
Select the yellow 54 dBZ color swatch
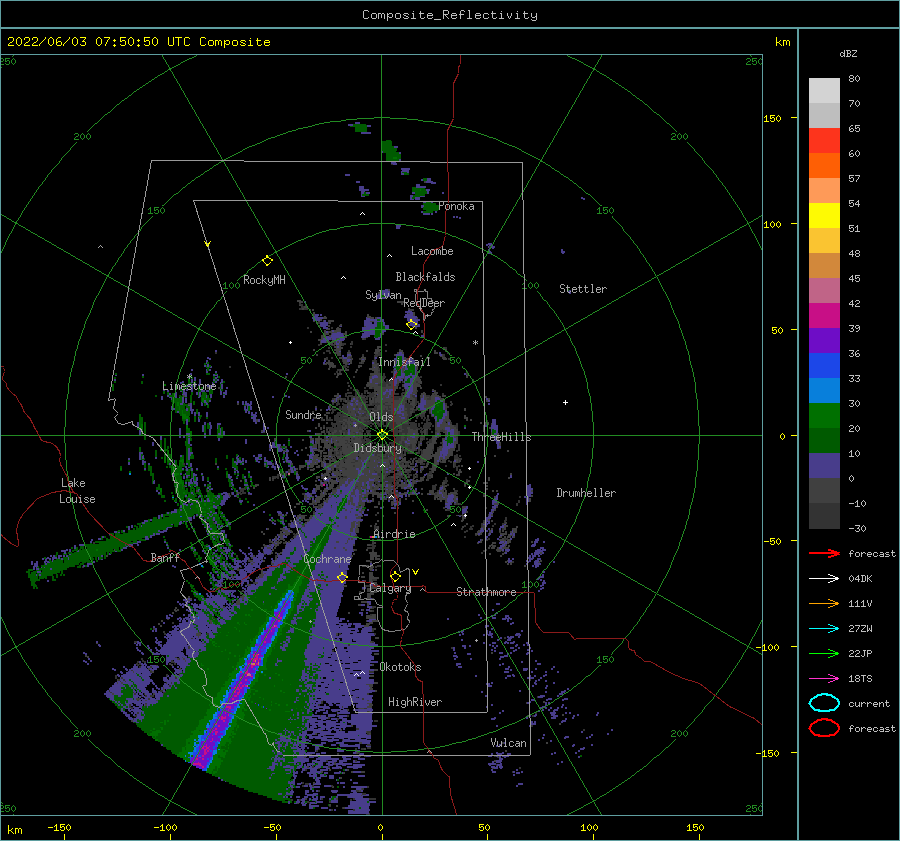click(824, 216)
